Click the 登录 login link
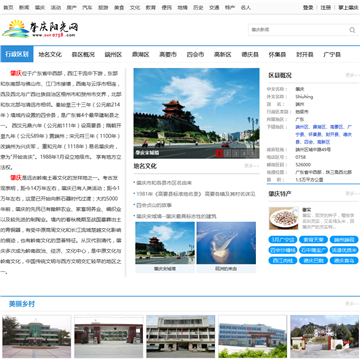The height and width of the screenshot is (360, 360). pos(308,7)
